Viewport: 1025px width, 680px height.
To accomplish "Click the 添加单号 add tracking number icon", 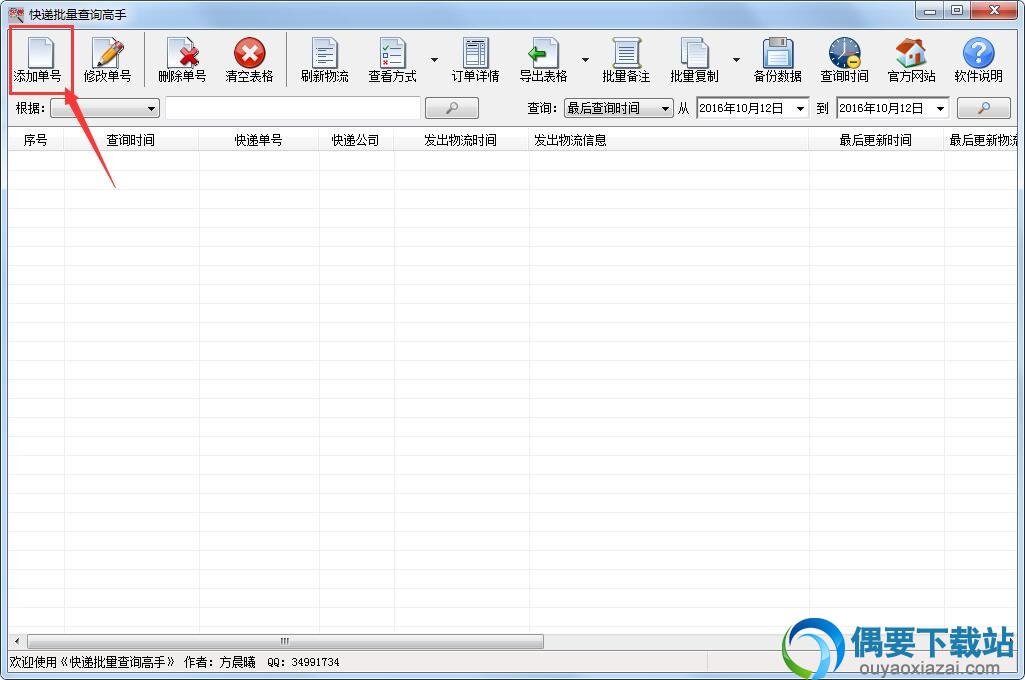I will 39,60.
